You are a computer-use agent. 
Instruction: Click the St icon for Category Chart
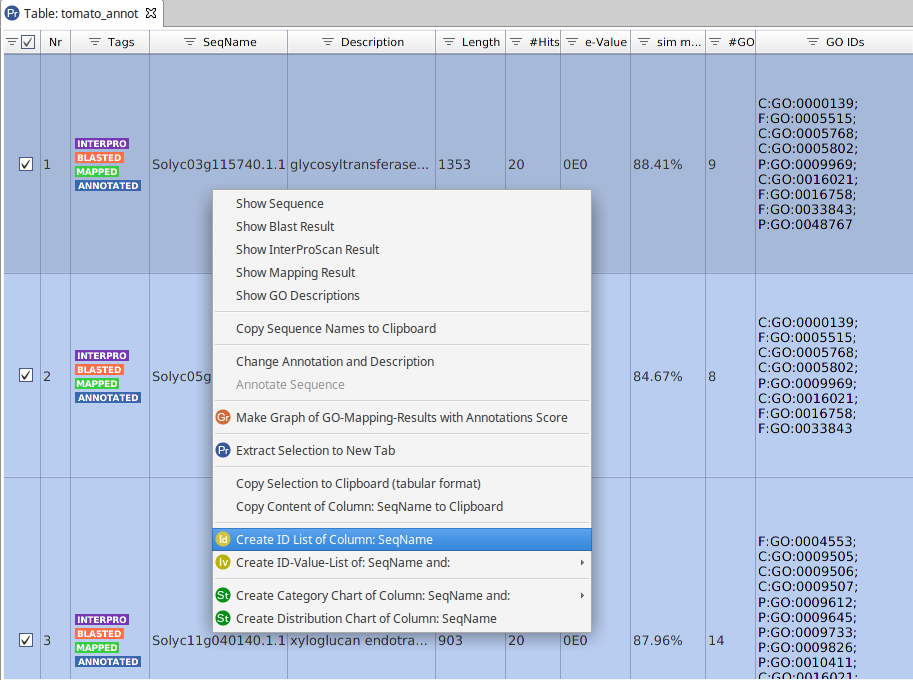[223, 596]
